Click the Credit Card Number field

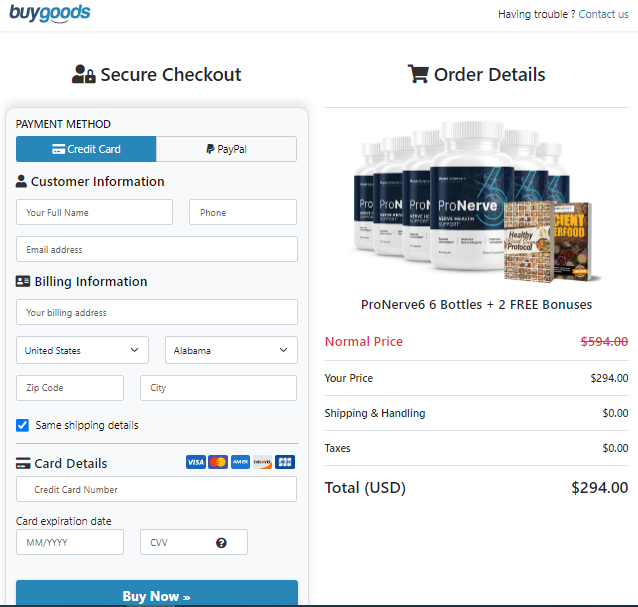(156, 489)
